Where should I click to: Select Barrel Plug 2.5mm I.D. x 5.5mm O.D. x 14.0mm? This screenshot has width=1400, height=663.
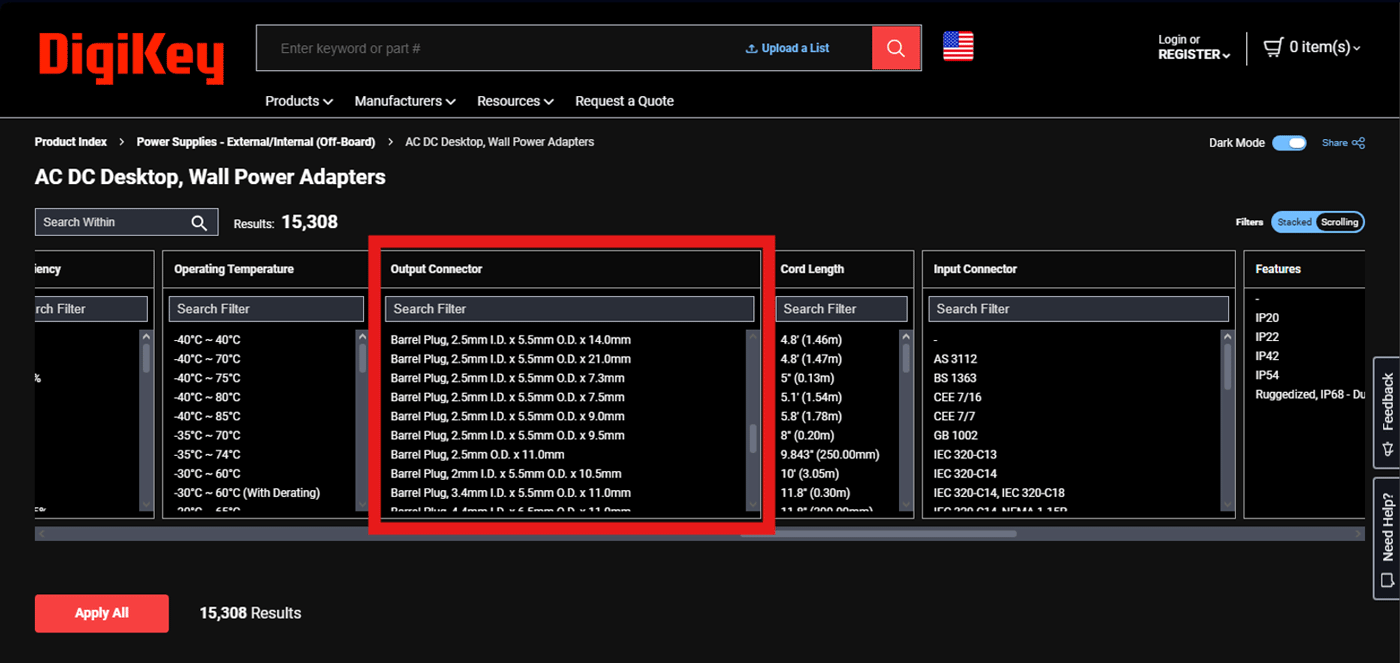click(511, 340)
